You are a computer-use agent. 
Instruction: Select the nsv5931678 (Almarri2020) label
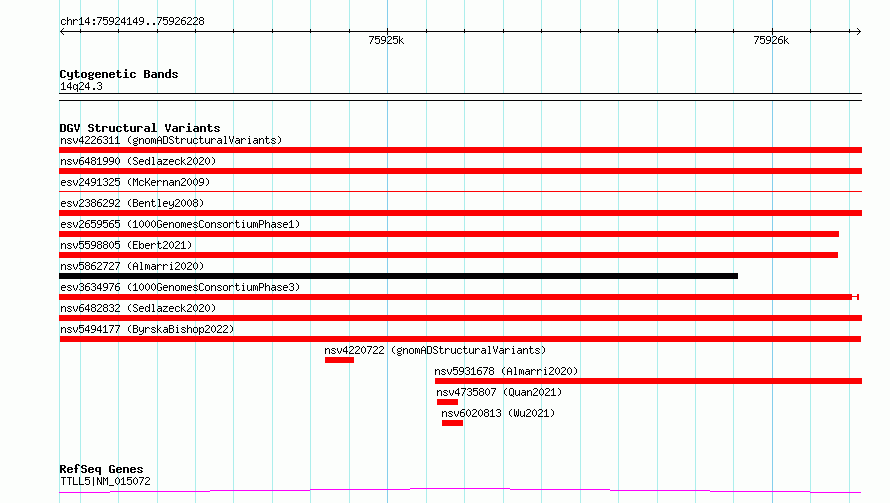[506, 371]
